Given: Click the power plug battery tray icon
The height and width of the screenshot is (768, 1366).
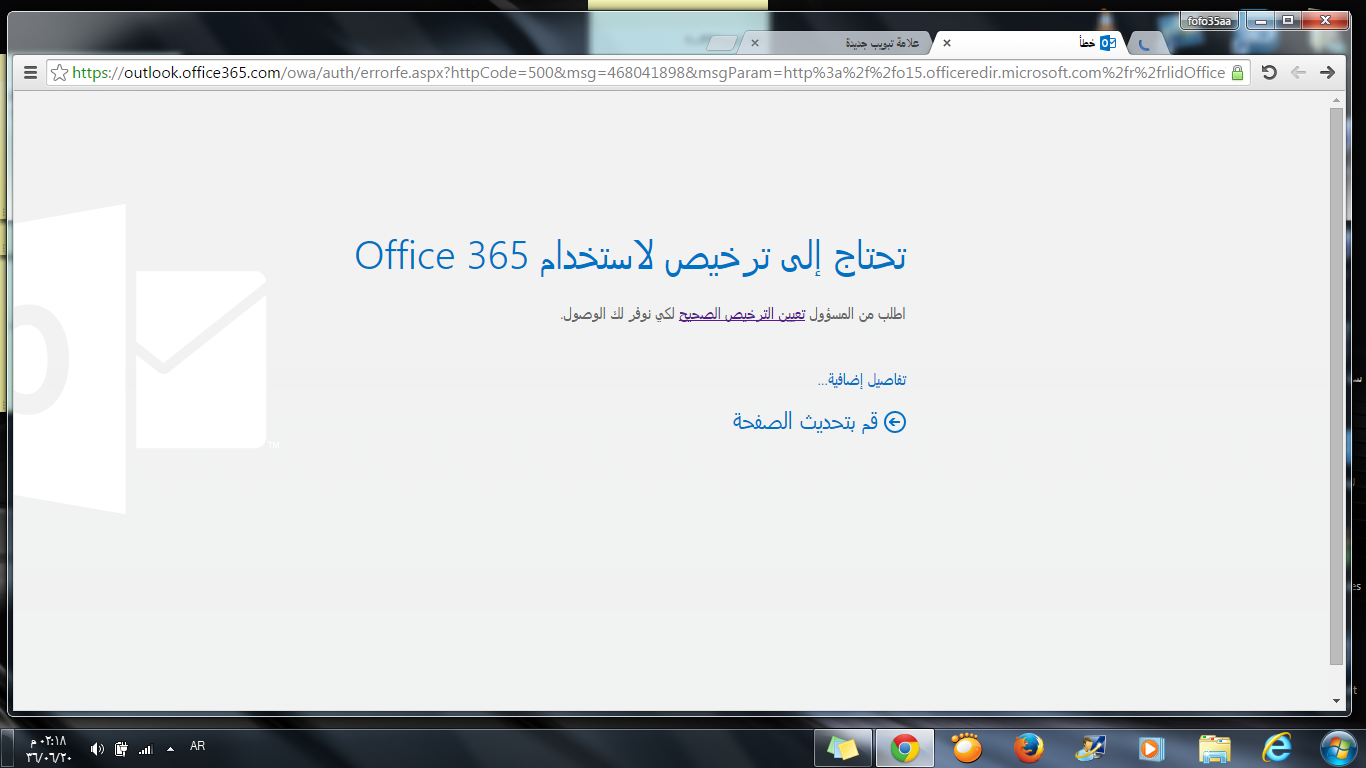Looking at the screenshot, I should (121, 748).
